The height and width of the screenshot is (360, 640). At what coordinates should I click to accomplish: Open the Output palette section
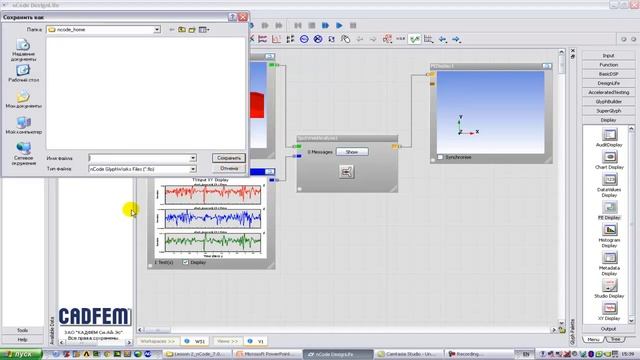[608, 329]
